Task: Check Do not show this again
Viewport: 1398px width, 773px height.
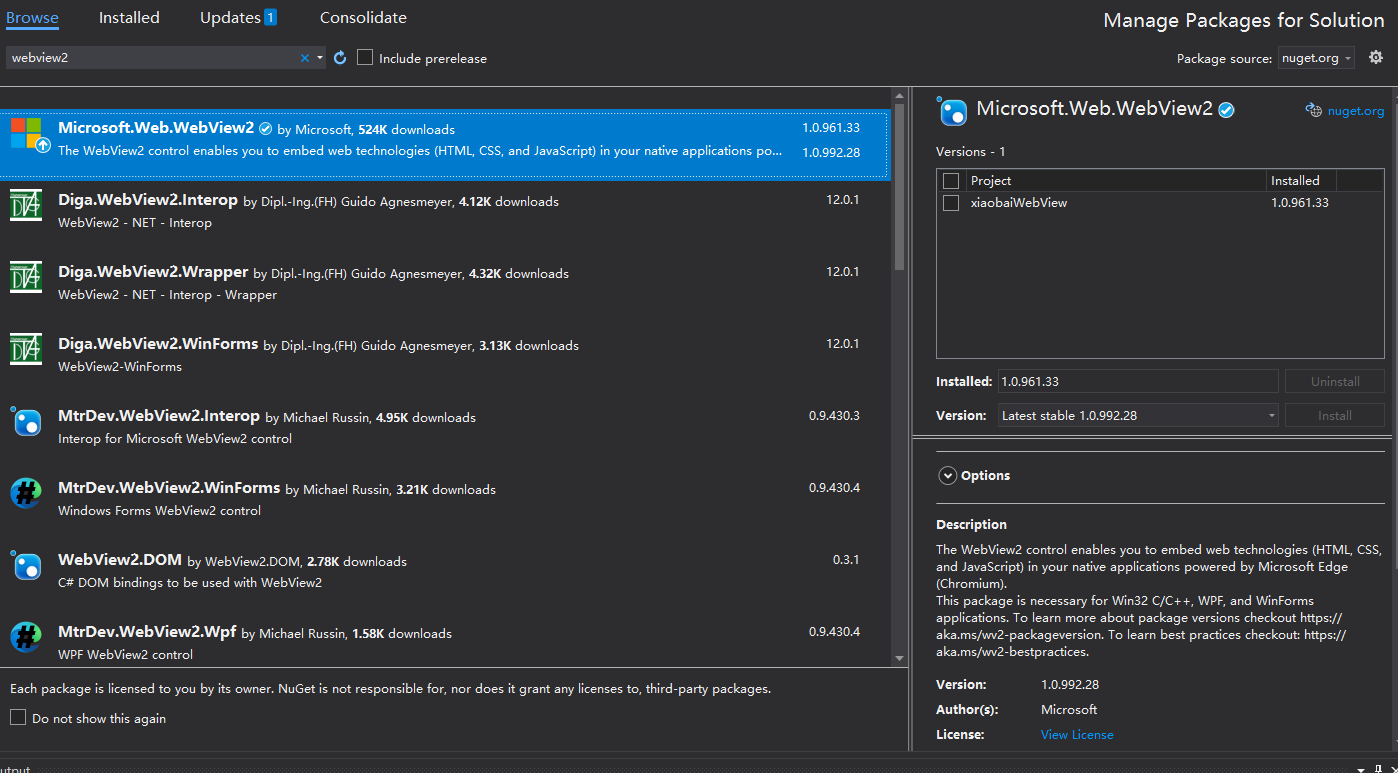Action: (18, 718)
